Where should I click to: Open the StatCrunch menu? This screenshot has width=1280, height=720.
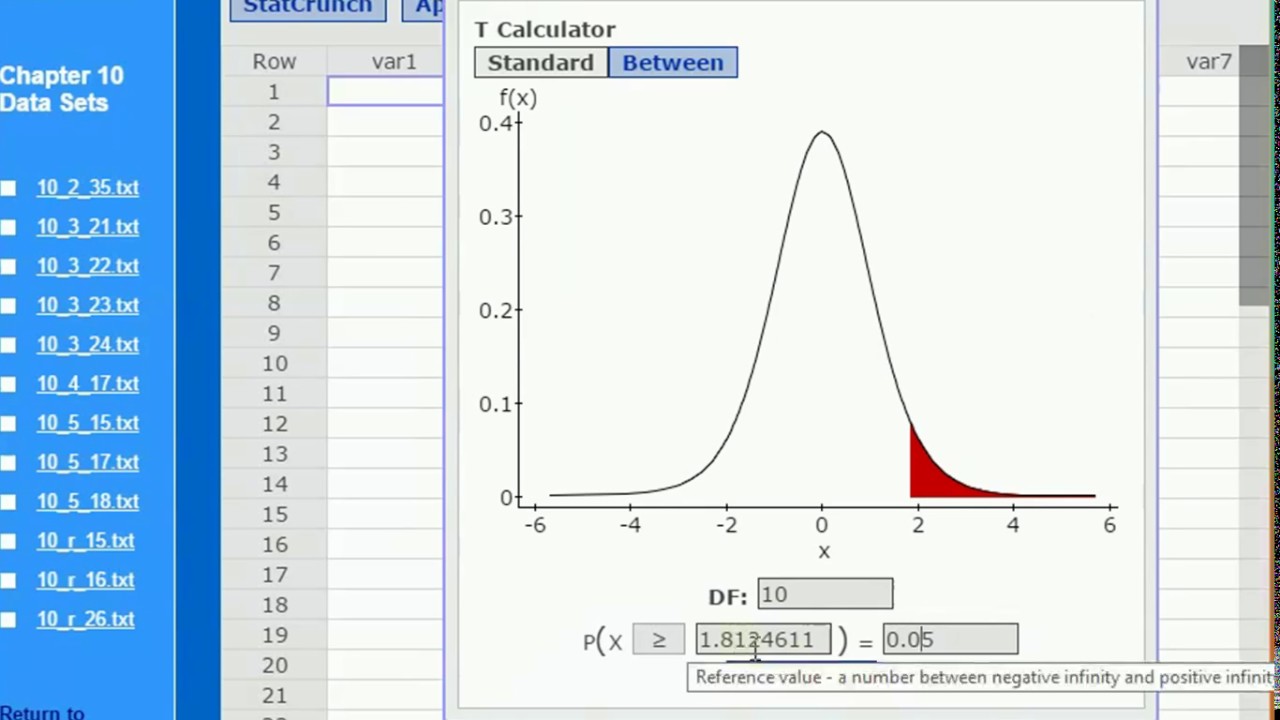[x=308, y=8]
